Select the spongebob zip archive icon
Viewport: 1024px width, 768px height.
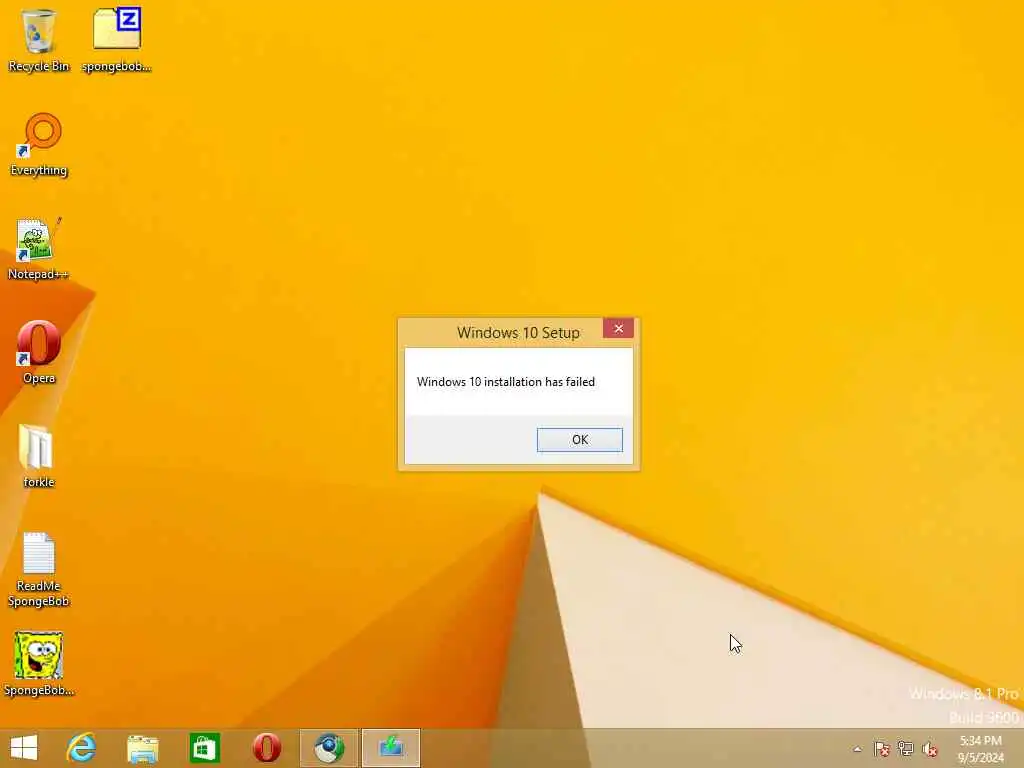117,40
